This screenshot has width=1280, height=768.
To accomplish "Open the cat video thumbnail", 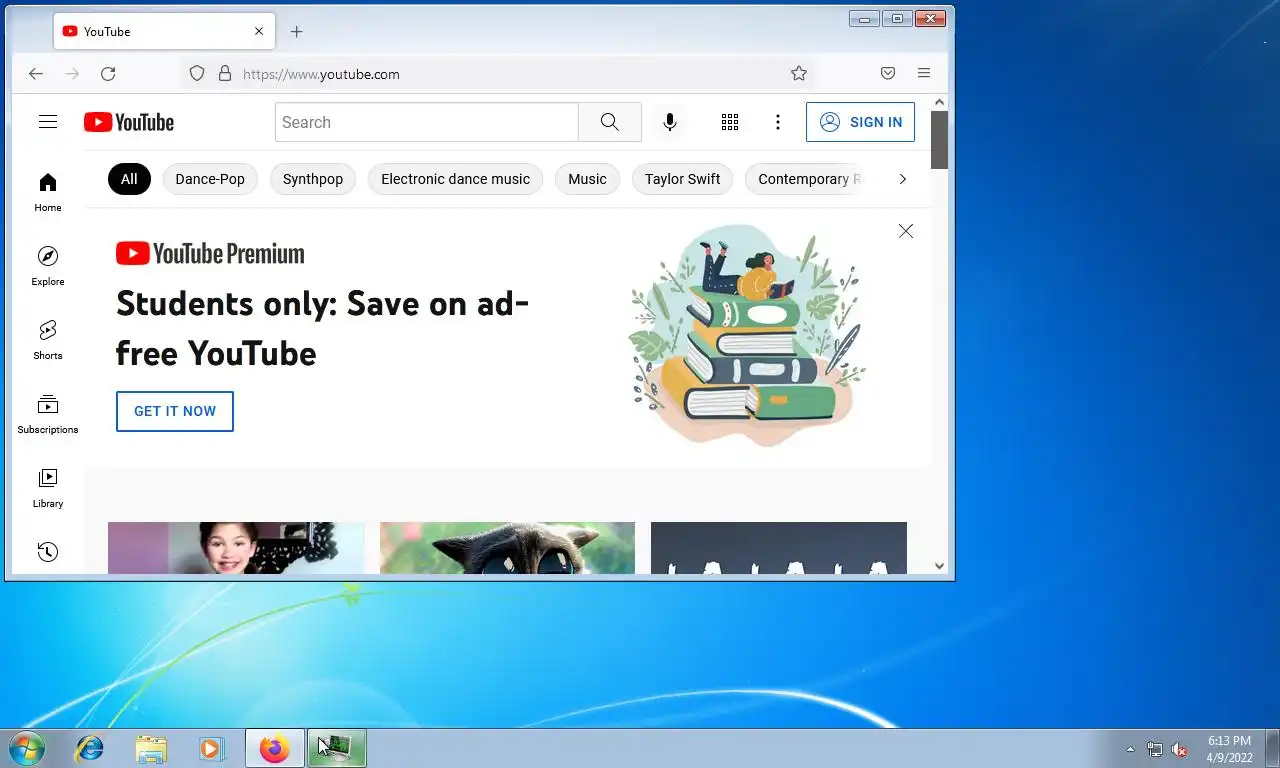I will [x=507, y=548].
